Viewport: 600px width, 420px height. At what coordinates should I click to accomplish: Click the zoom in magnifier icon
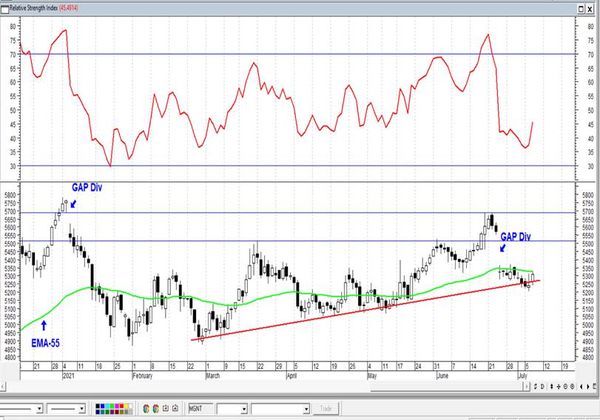(x=572, y=387)
